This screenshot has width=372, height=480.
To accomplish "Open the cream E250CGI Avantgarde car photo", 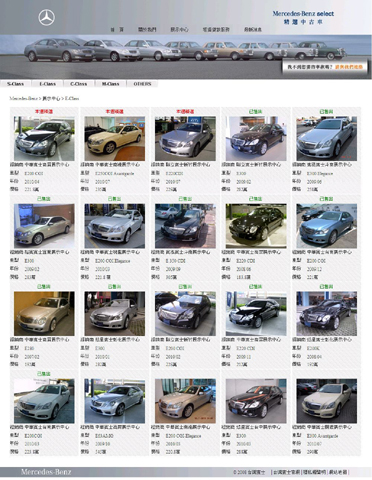I will pos(115,138).
